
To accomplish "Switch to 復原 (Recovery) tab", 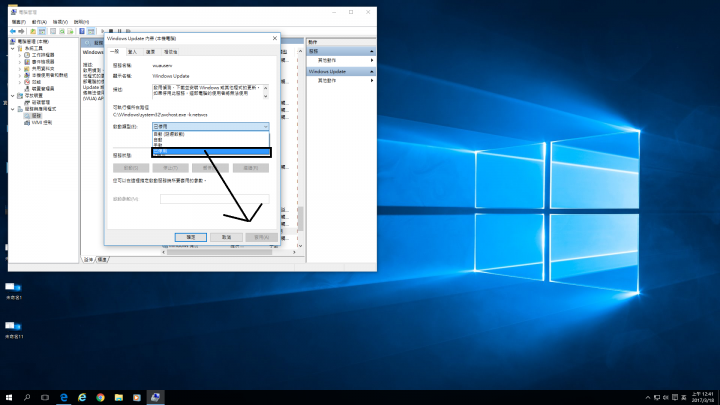I will point(151,52).
